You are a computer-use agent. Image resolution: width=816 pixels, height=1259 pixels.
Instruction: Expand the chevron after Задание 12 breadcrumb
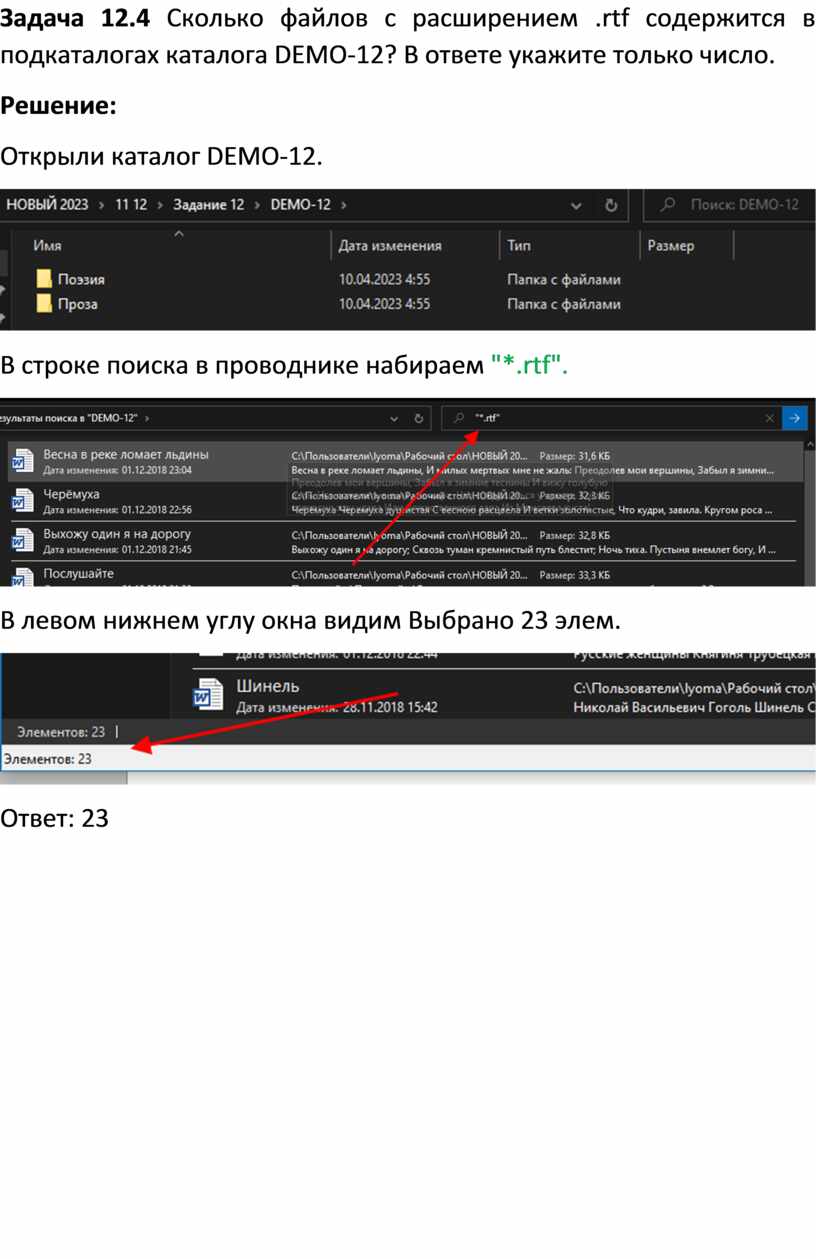point(257,205)
